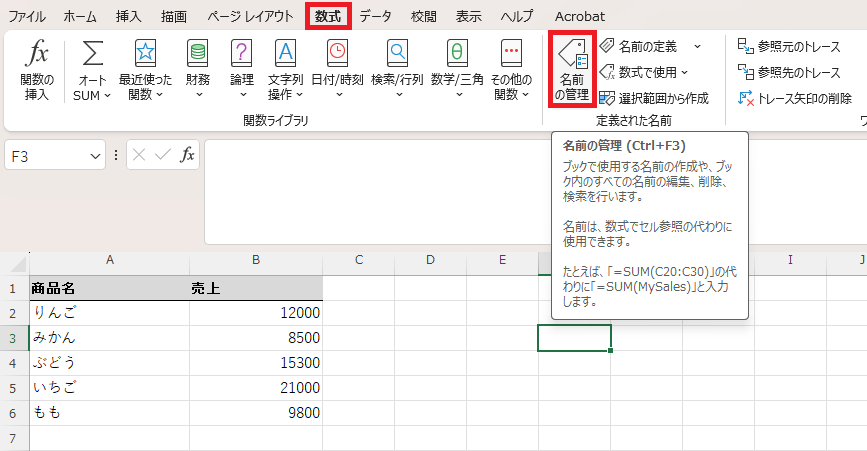This screenshot has width=867, height=451.
Task: Click 名前の定義 tag icon
Action: click(607, 46)
